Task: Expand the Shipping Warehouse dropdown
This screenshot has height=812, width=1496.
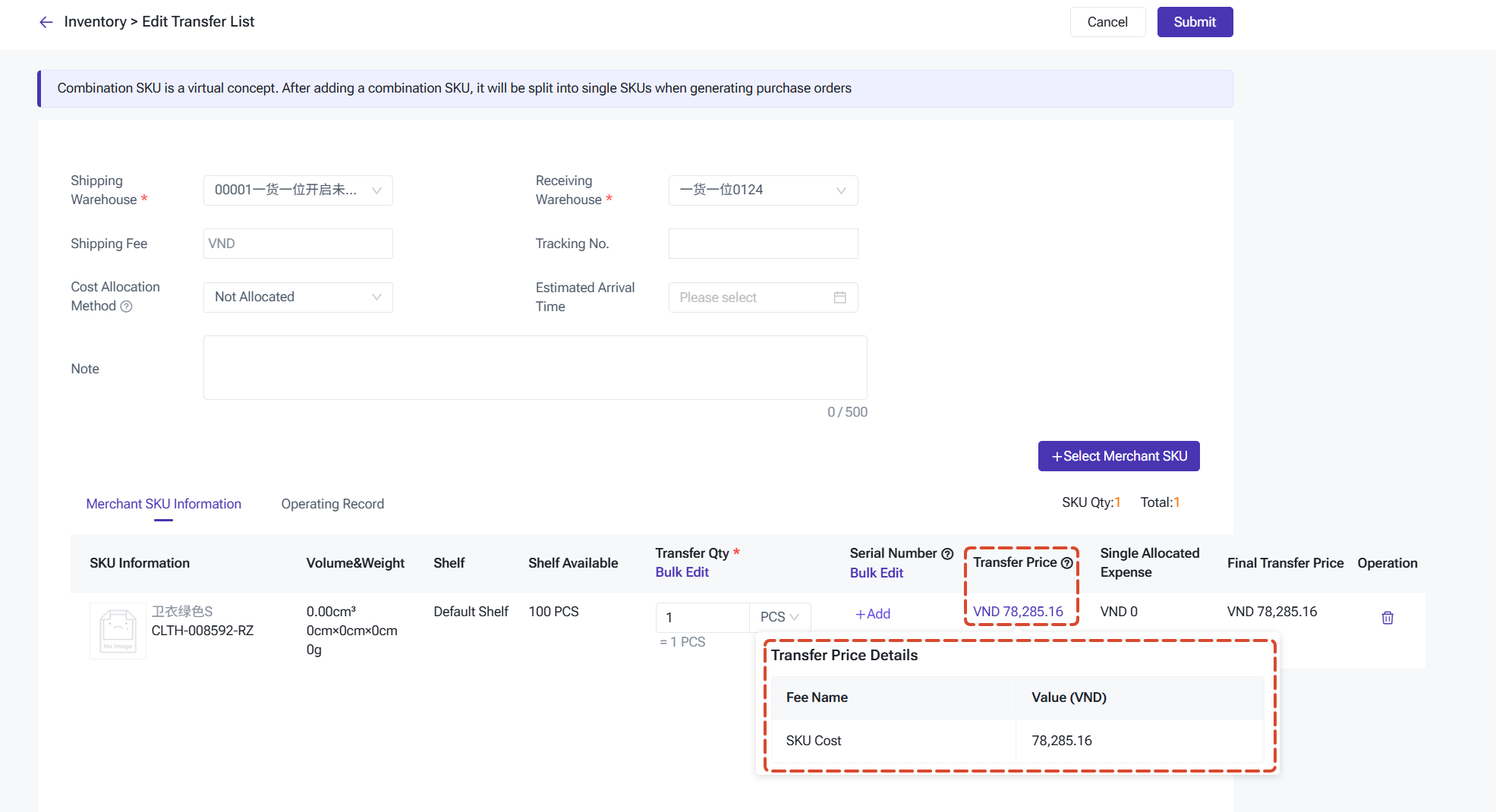Action: pos(298,190)
